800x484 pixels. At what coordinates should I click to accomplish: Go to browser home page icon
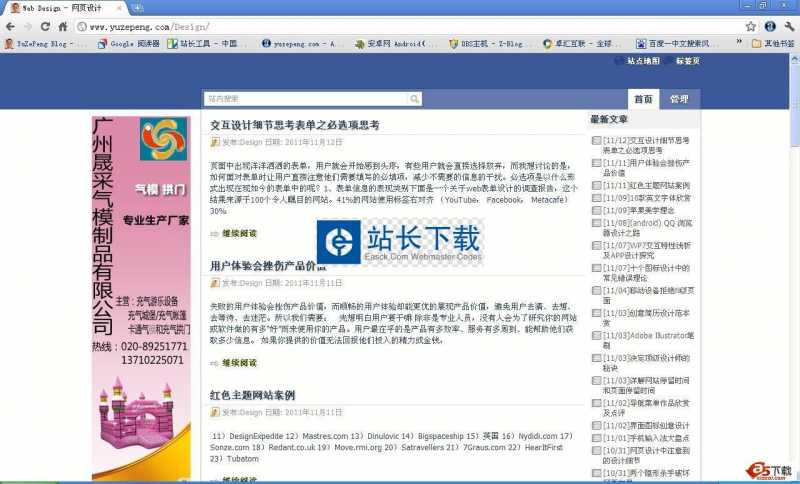64,26
